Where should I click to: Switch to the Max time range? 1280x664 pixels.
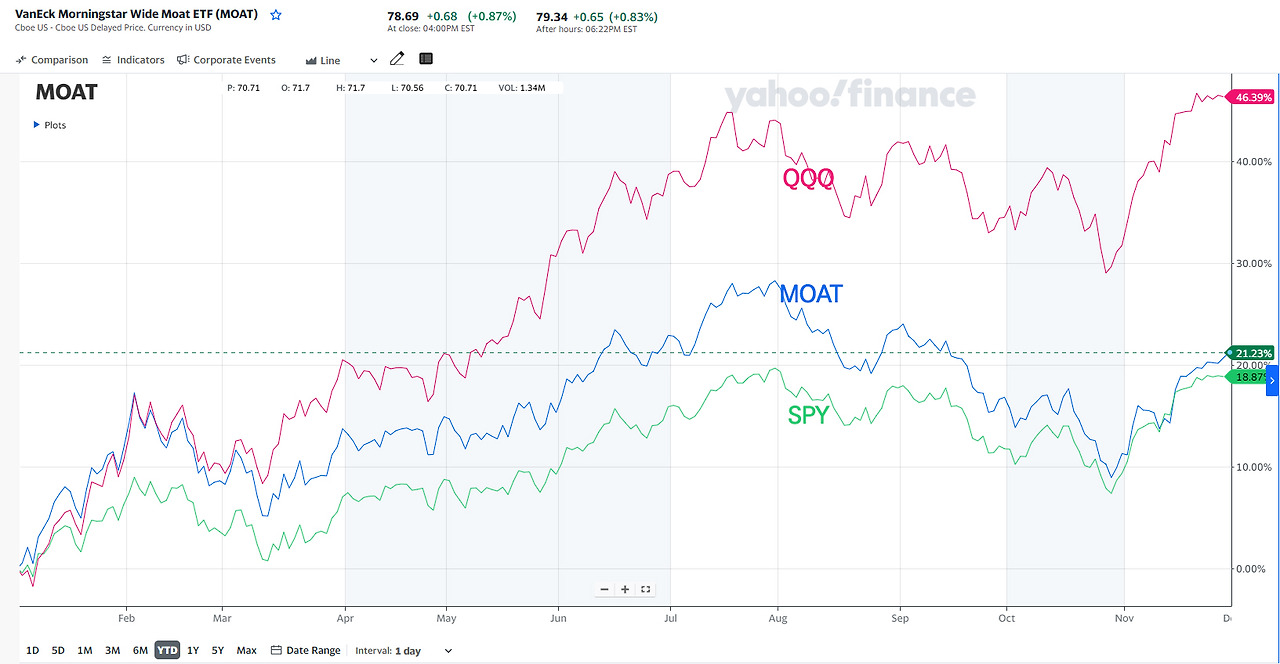tap(246, 650)
